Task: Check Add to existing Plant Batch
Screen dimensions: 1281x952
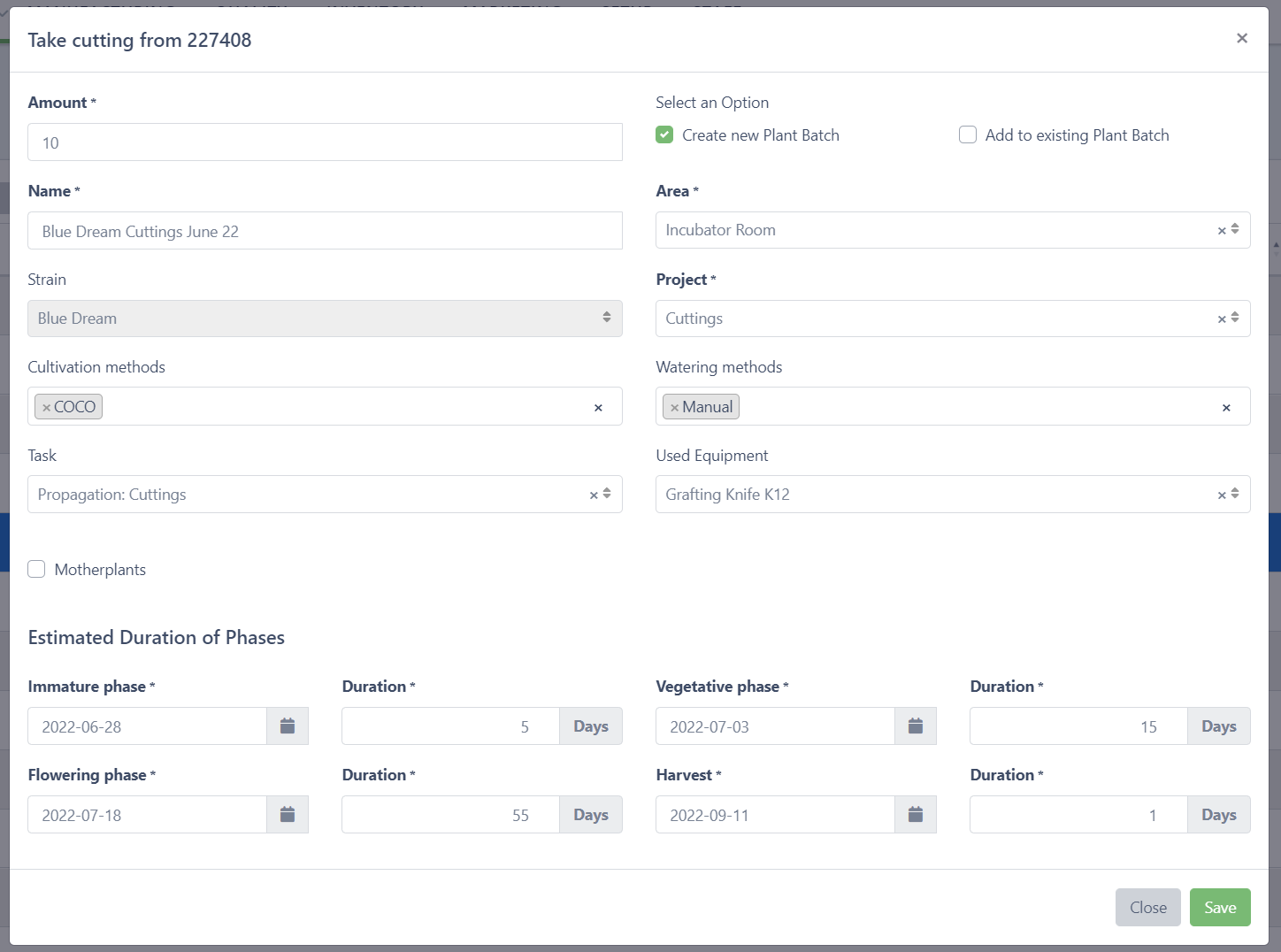Action: (968, 134)
